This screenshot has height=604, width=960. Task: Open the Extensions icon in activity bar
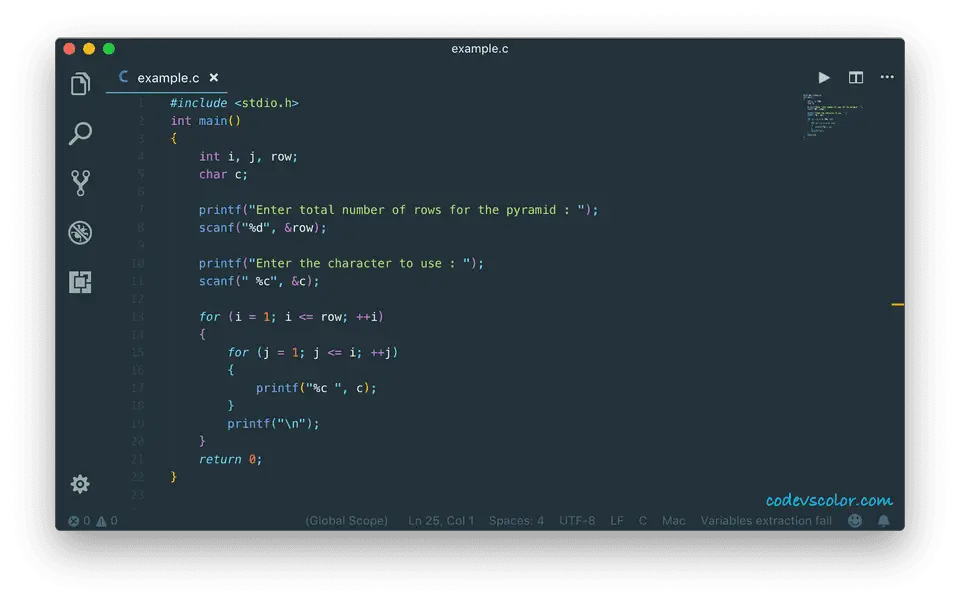[x=81, y=282]
